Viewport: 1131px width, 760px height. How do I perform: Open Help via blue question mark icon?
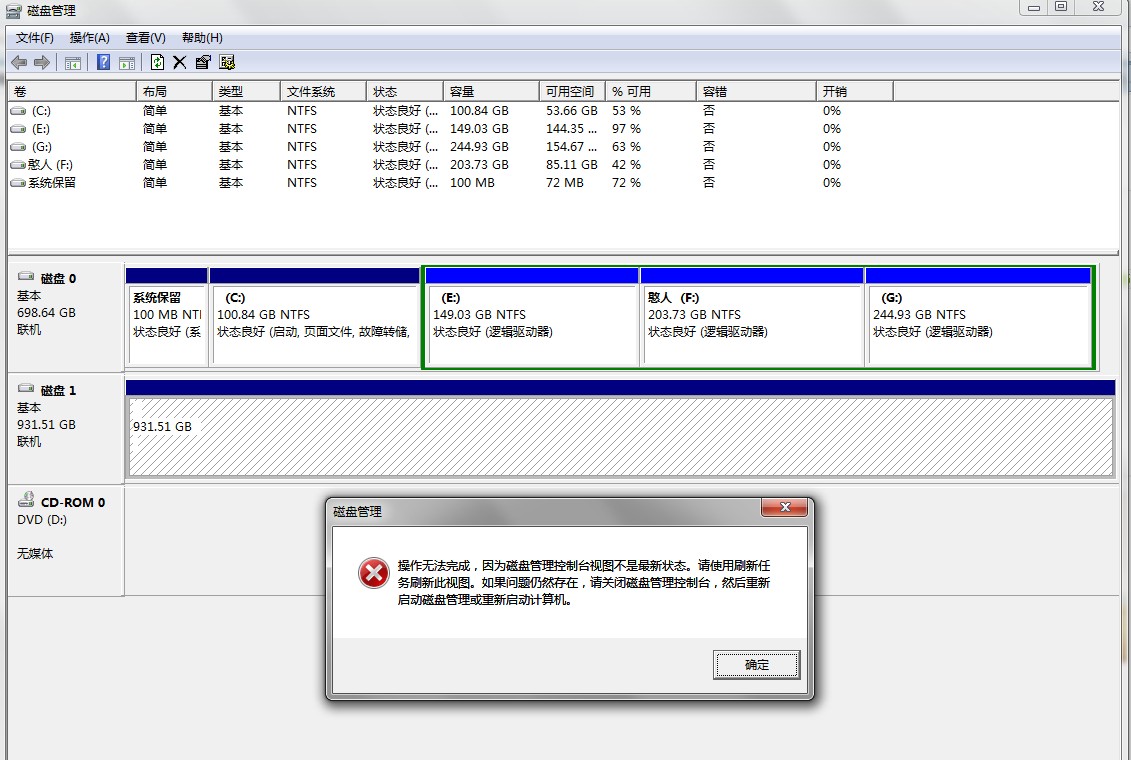103,62
